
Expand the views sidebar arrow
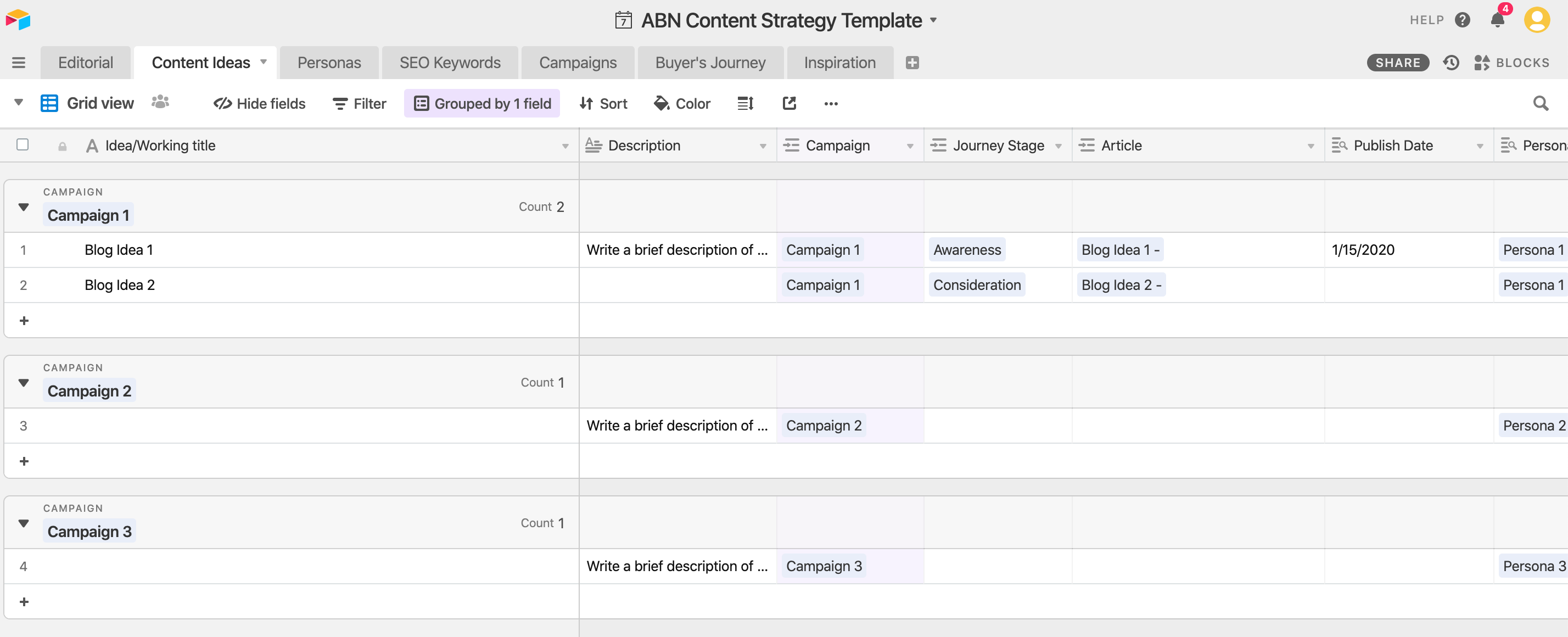[18, 102]
